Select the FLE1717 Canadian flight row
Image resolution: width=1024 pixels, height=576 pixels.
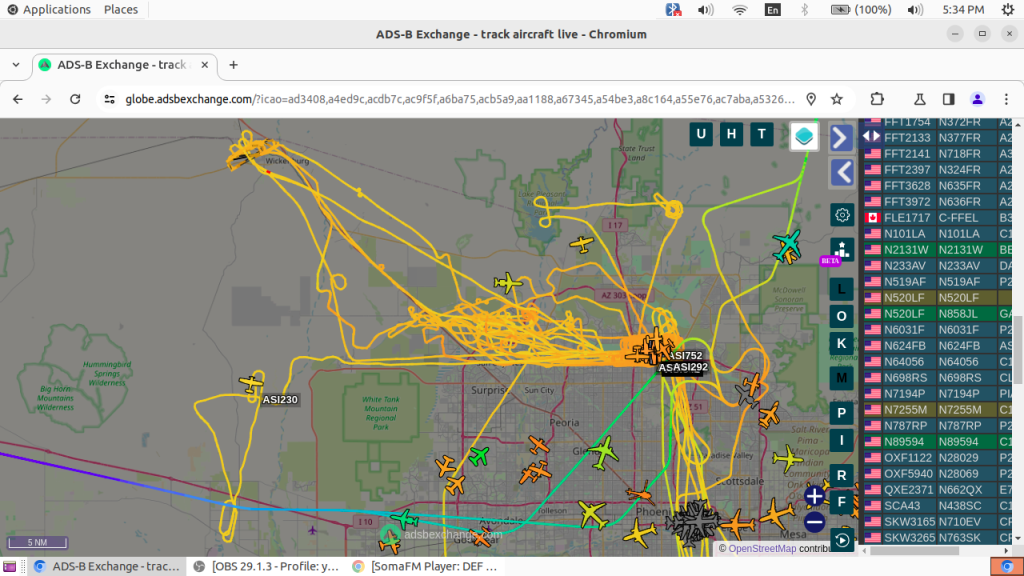[937, 217]
